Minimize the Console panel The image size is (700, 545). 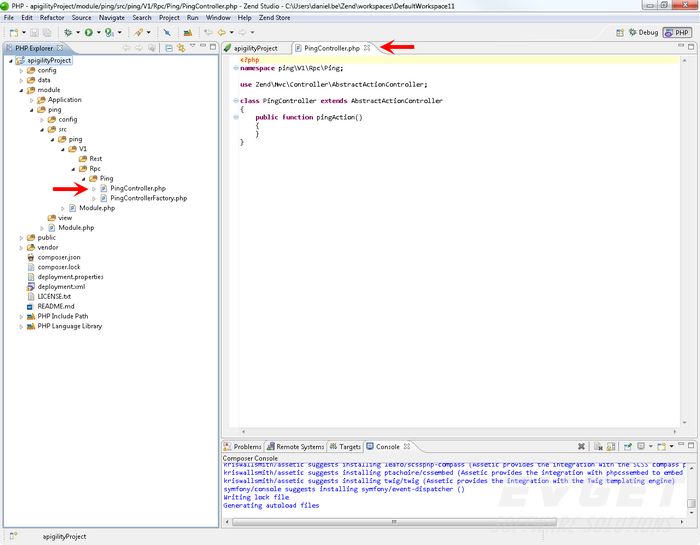[681, 445]
